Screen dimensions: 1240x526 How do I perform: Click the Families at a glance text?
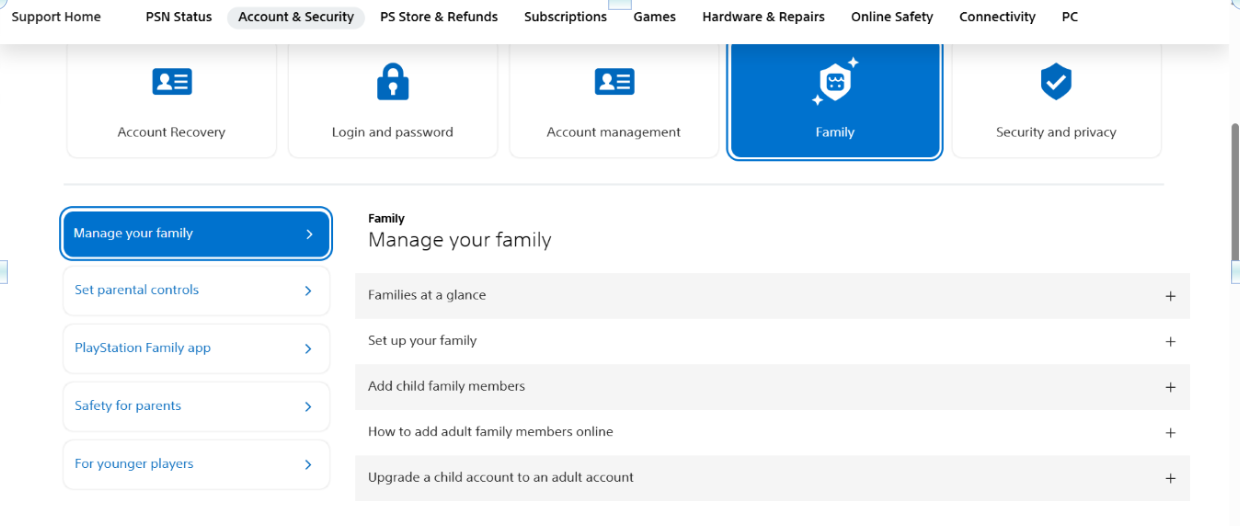427,295
